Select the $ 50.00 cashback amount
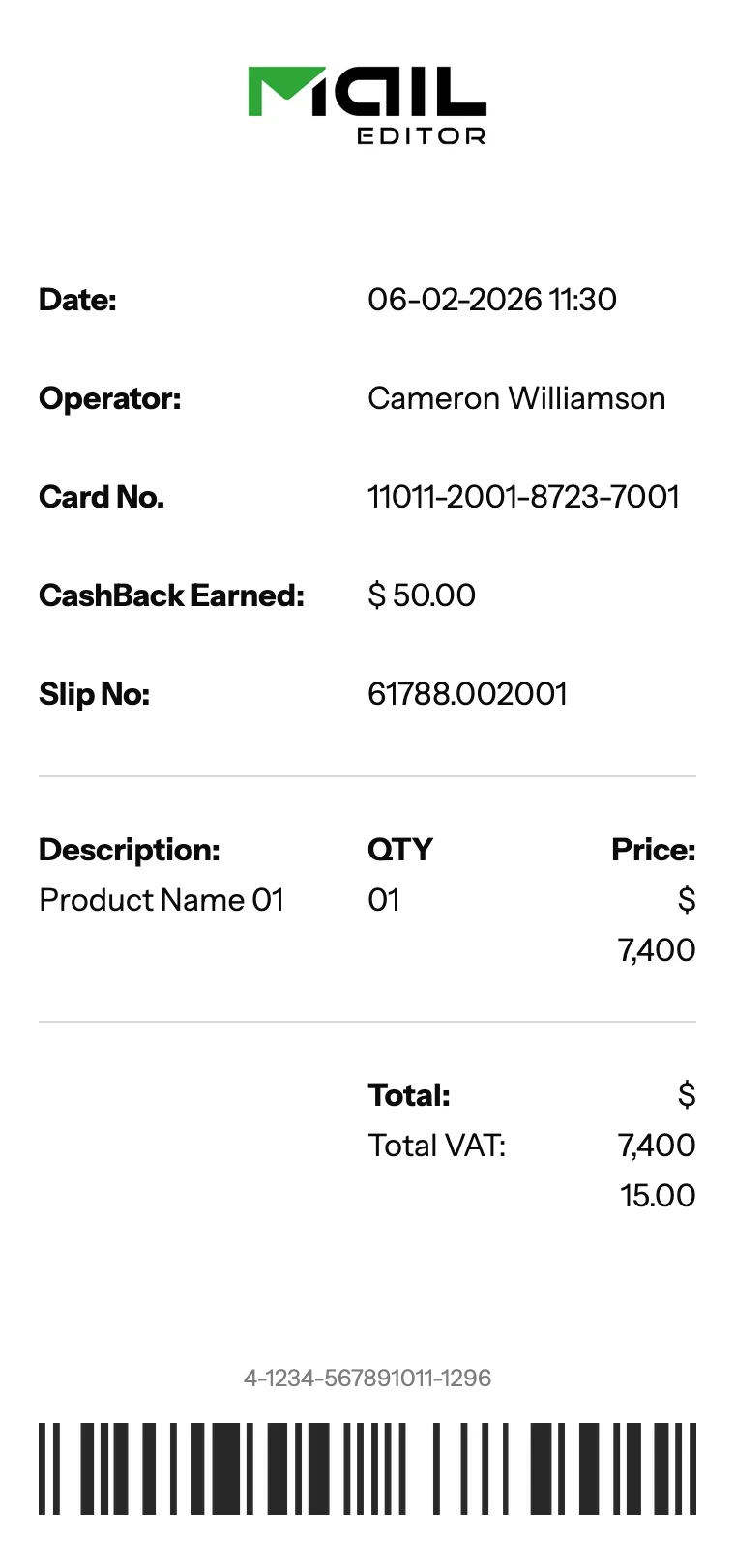The image size is (735, 1568). coord(422,595)
